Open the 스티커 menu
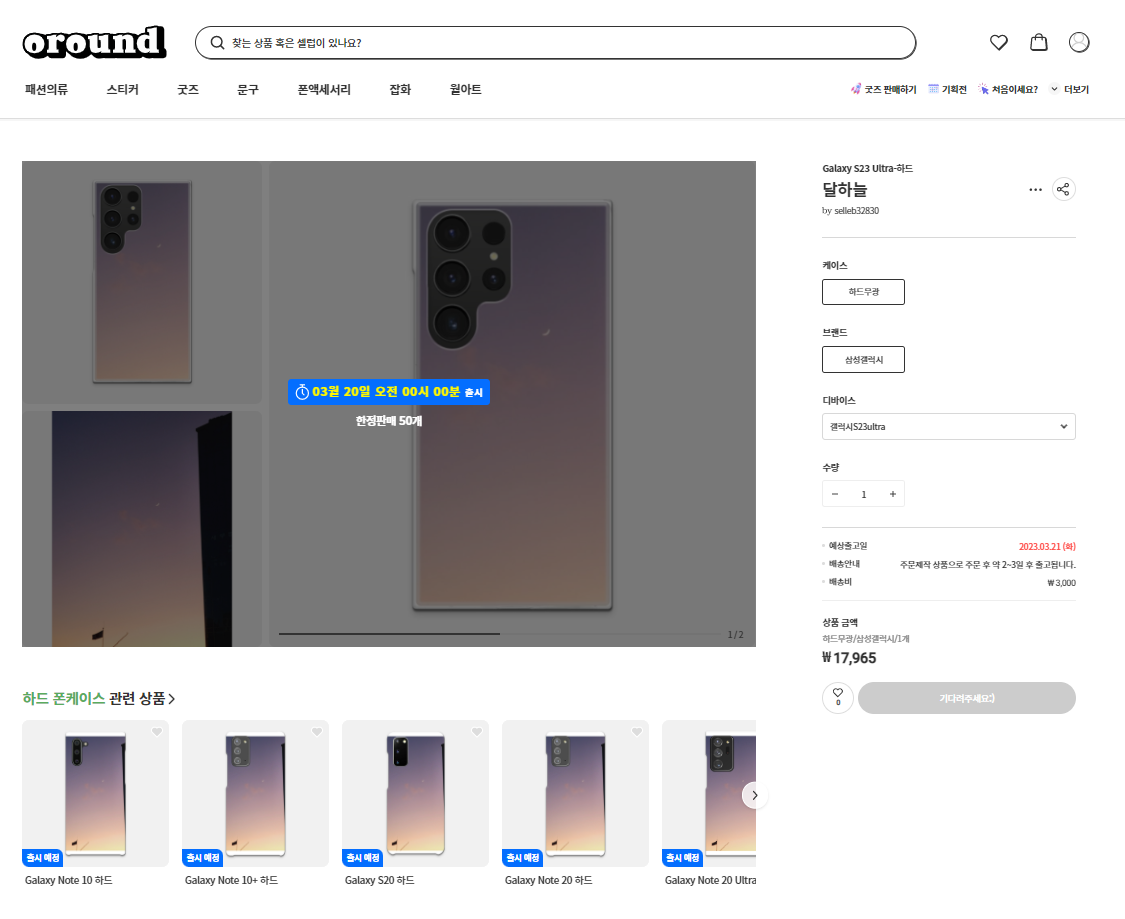Screen dimensions: 1125x919 pyautogui.click(x=123, y=89)
